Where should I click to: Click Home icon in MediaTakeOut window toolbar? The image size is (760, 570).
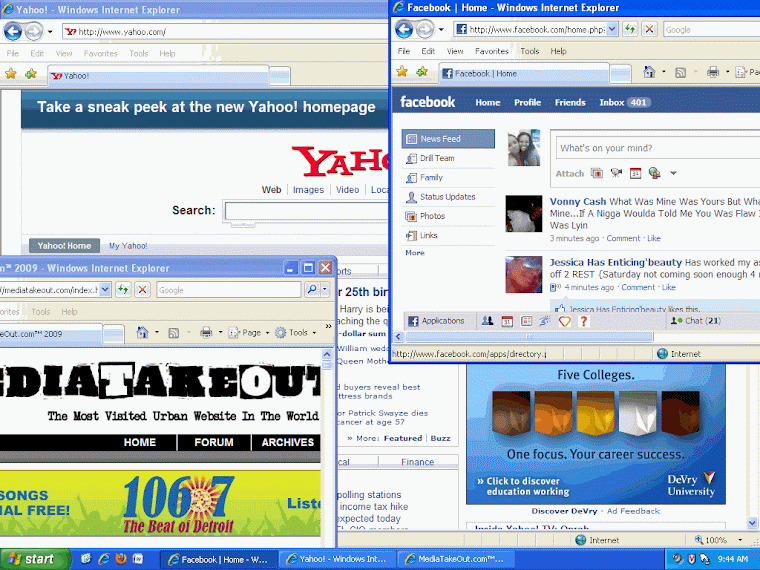pyautogui.click(x=142, y=332)
